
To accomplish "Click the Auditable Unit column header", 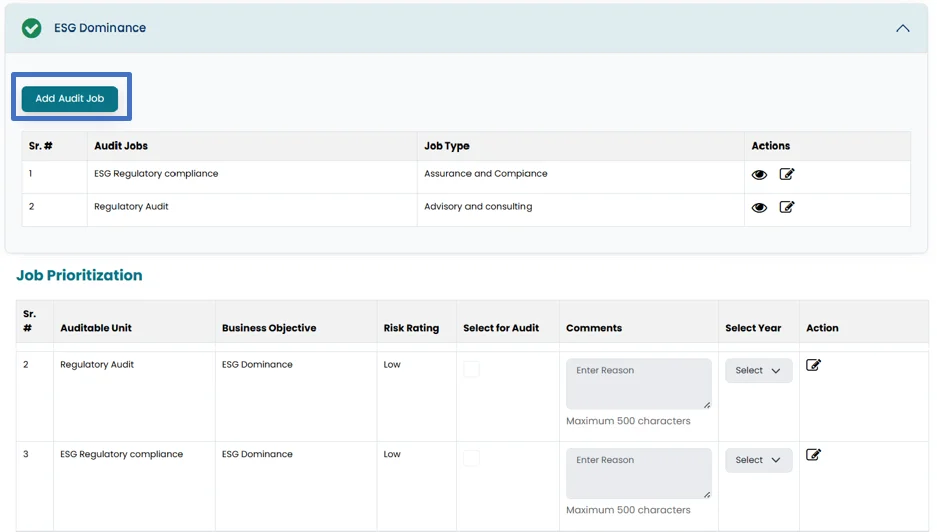I will (96, 328).
